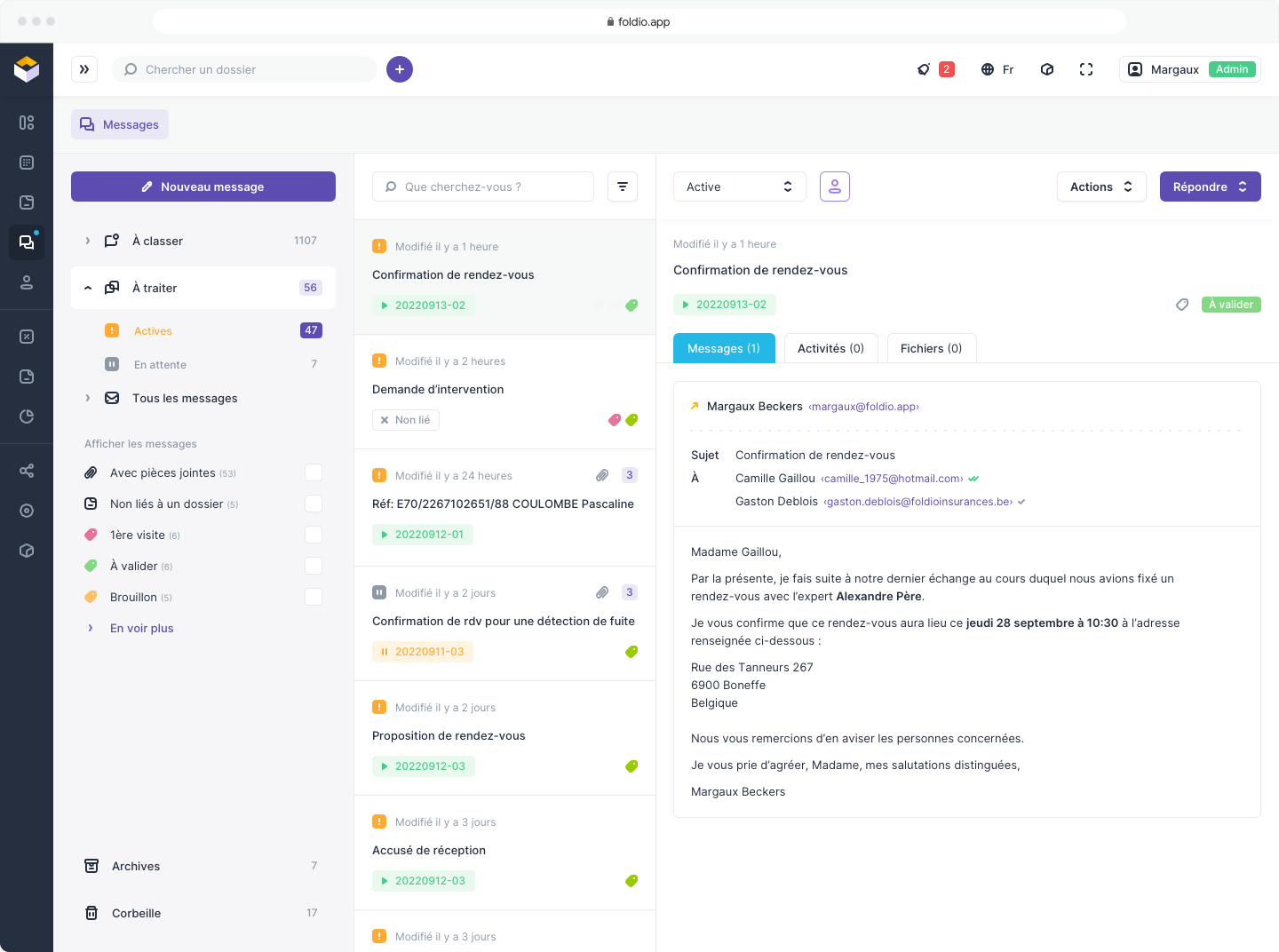
Task: Expand Tous les messages folder
Action: 88,398
